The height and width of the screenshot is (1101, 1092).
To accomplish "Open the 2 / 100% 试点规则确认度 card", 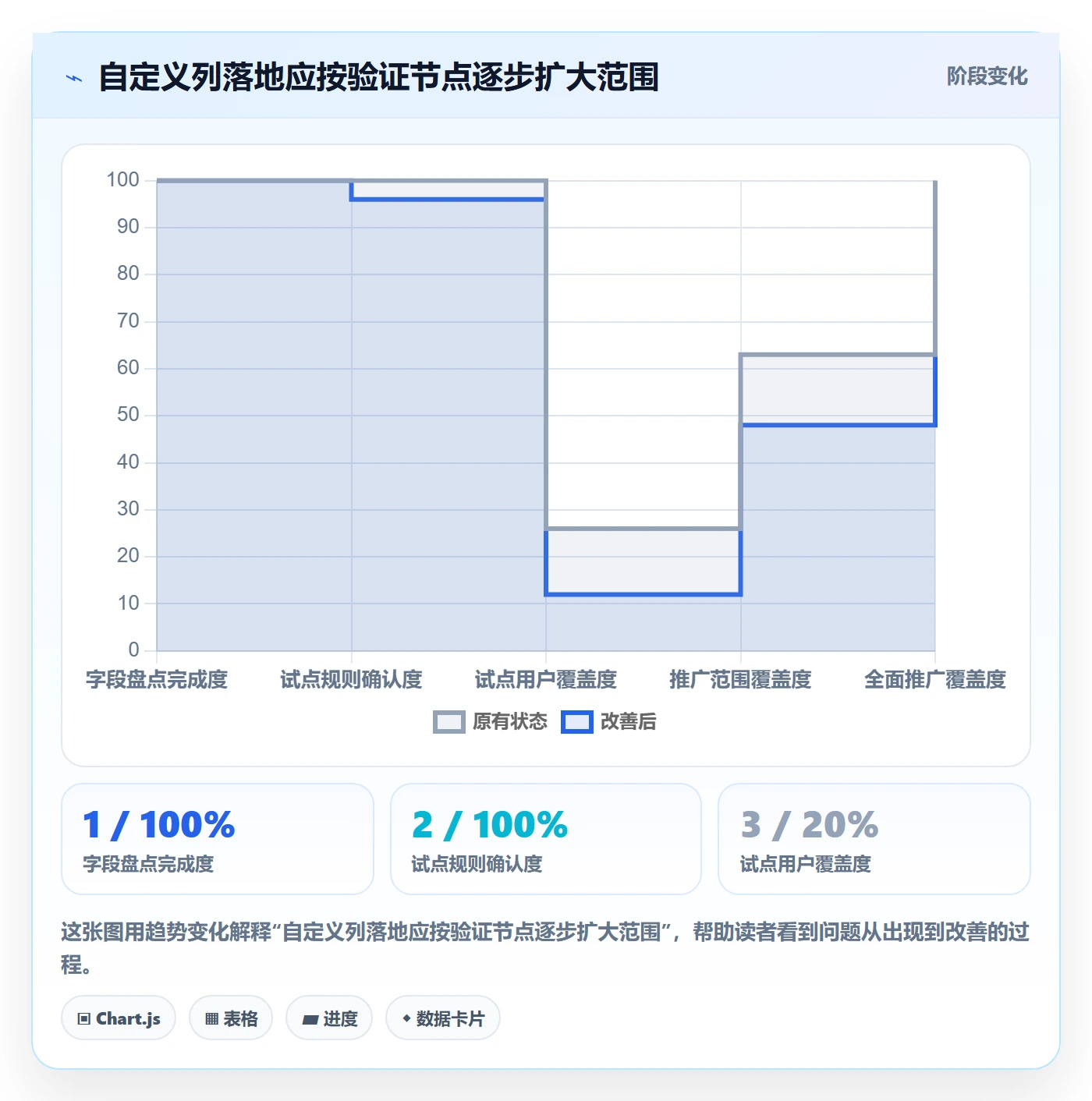I will coord(546,839).
